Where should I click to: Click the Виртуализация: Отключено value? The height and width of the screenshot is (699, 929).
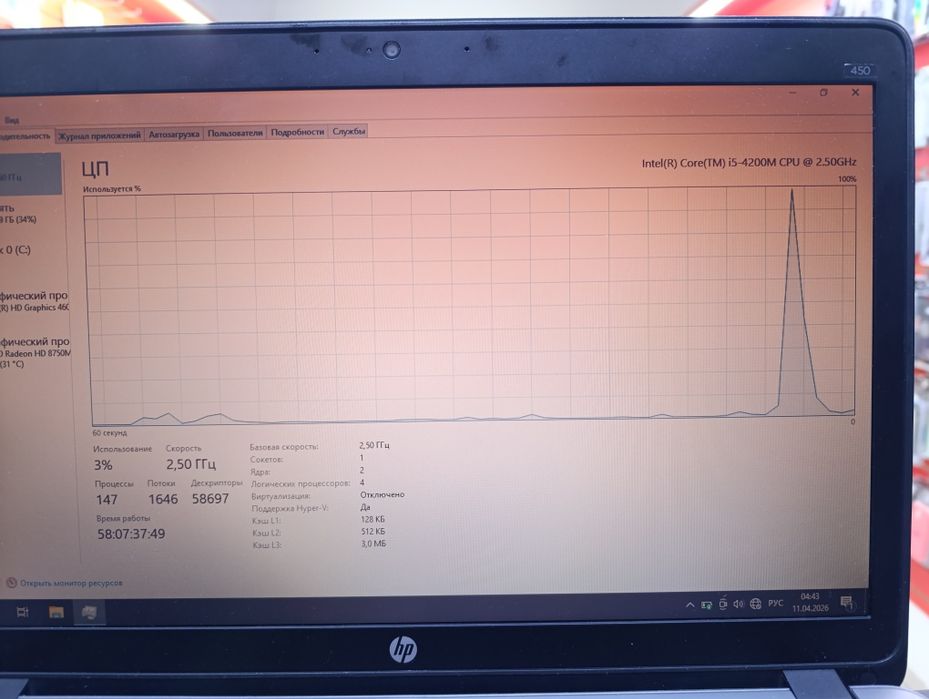382,494
